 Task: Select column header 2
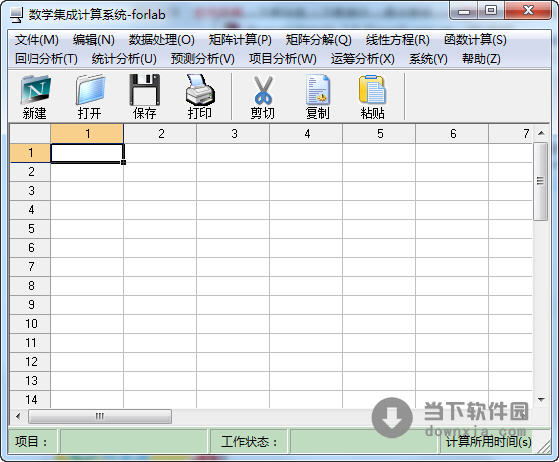click(x=160, y=134)
